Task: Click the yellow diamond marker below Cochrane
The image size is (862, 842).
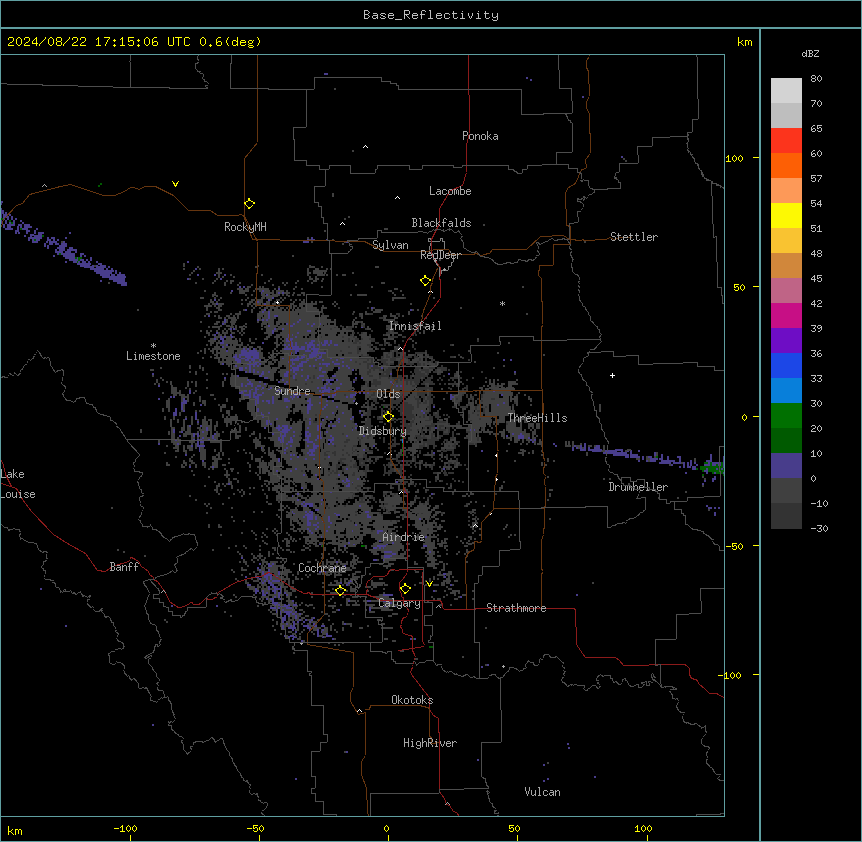Action: coord(340,590)
